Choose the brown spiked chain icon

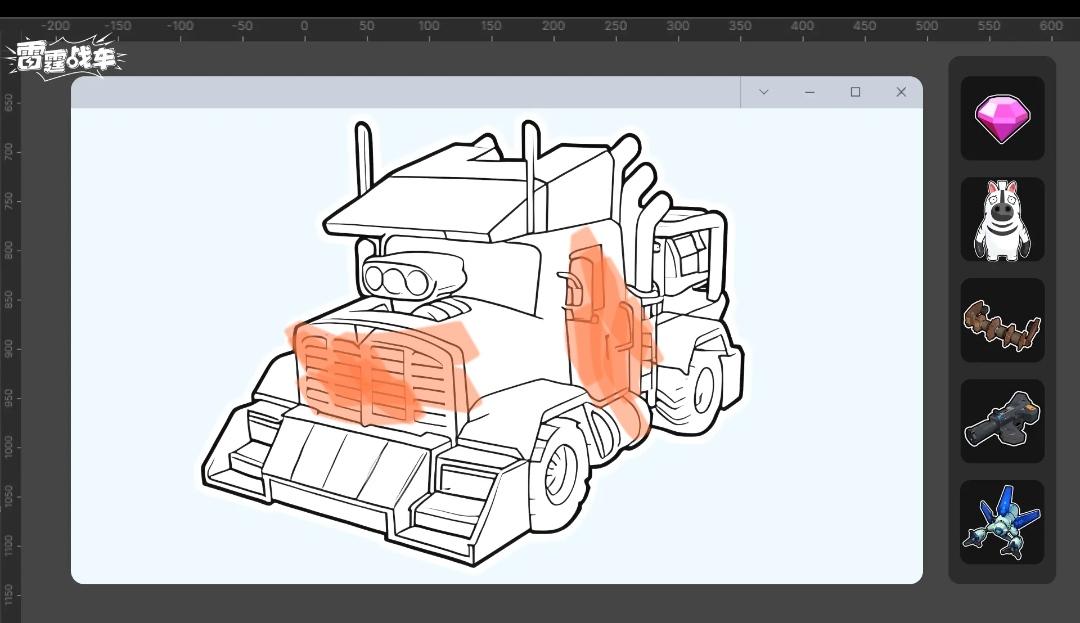(x=1002, y=321)
